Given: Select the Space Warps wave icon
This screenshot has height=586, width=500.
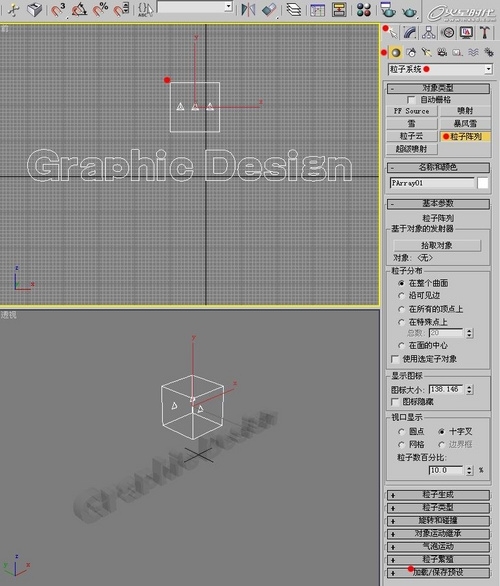Looking at the screenshot, I should pyautogui.click(x=473, y=53).
